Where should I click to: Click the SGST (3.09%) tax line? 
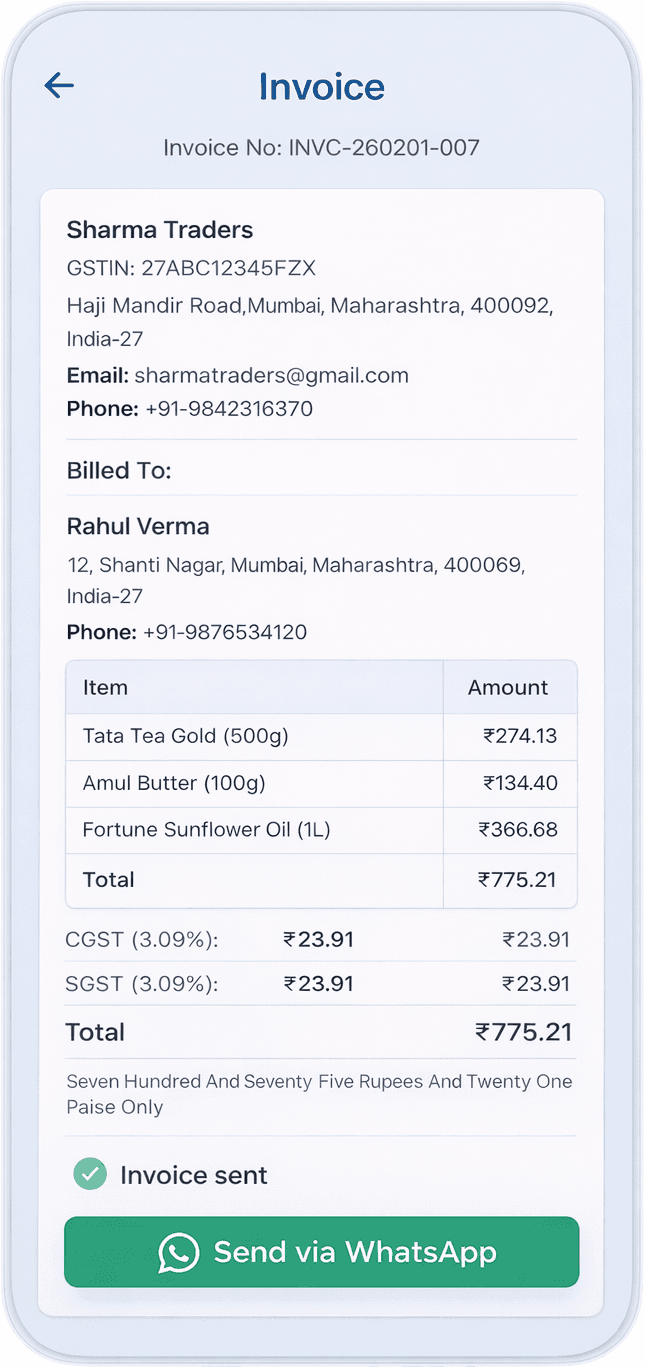[x=142, y=984]
